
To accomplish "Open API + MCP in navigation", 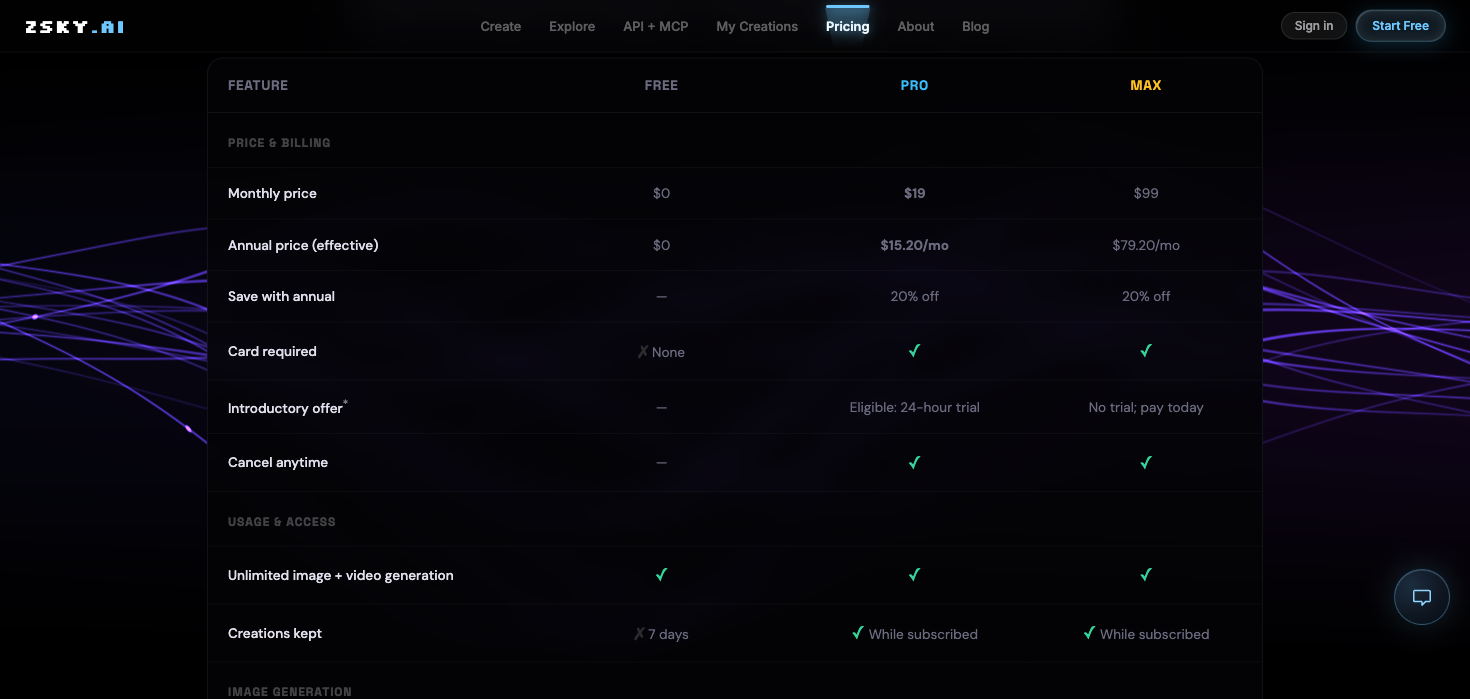I will [x=656, y=27].
